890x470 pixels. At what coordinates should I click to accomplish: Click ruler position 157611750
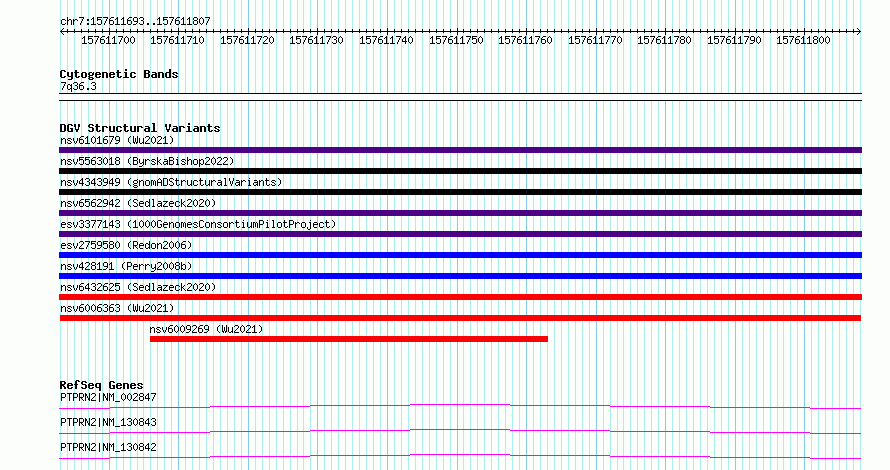point(456,40)
